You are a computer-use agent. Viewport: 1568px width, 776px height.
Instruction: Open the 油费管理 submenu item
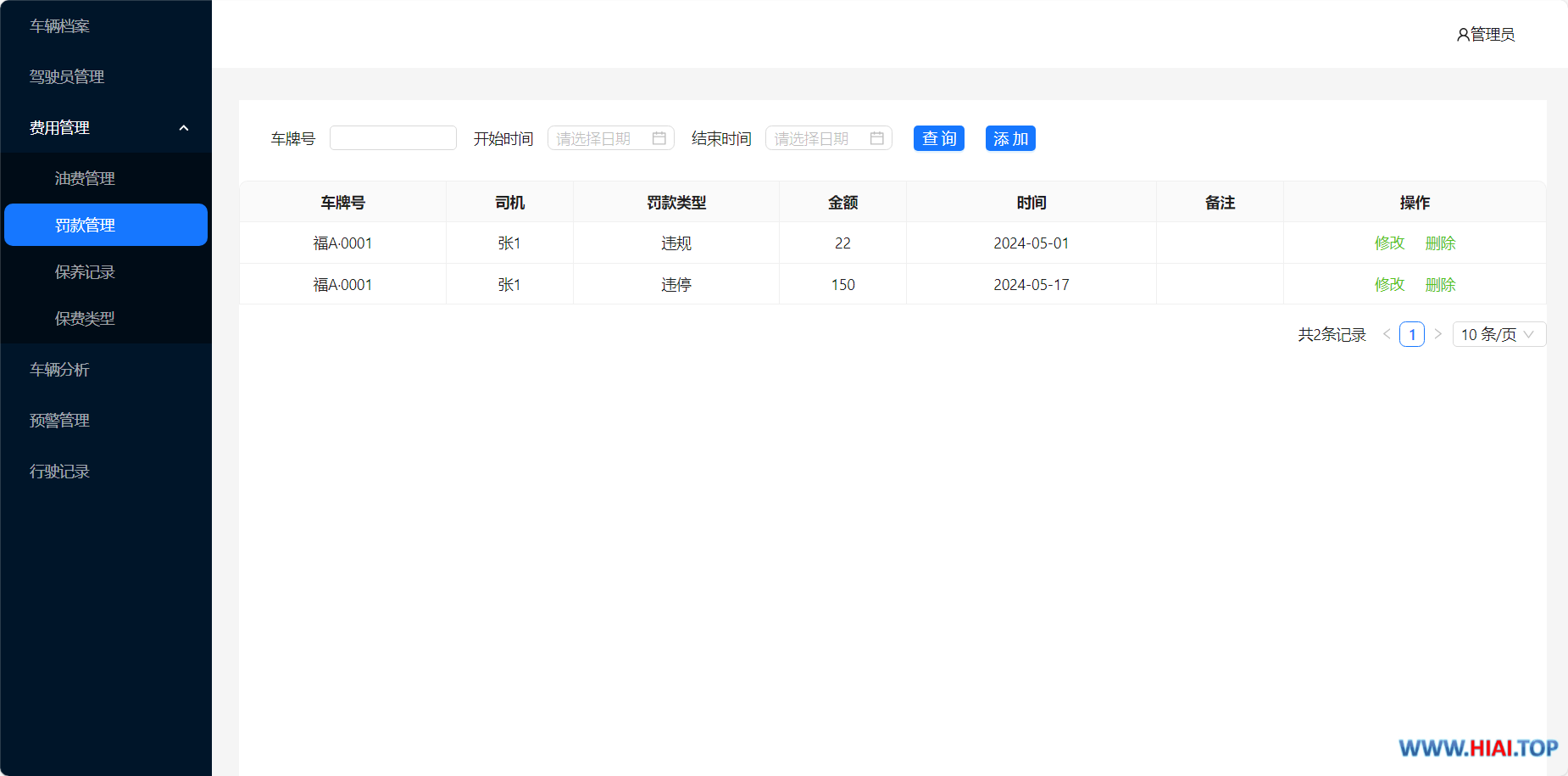tap(106, 178)
